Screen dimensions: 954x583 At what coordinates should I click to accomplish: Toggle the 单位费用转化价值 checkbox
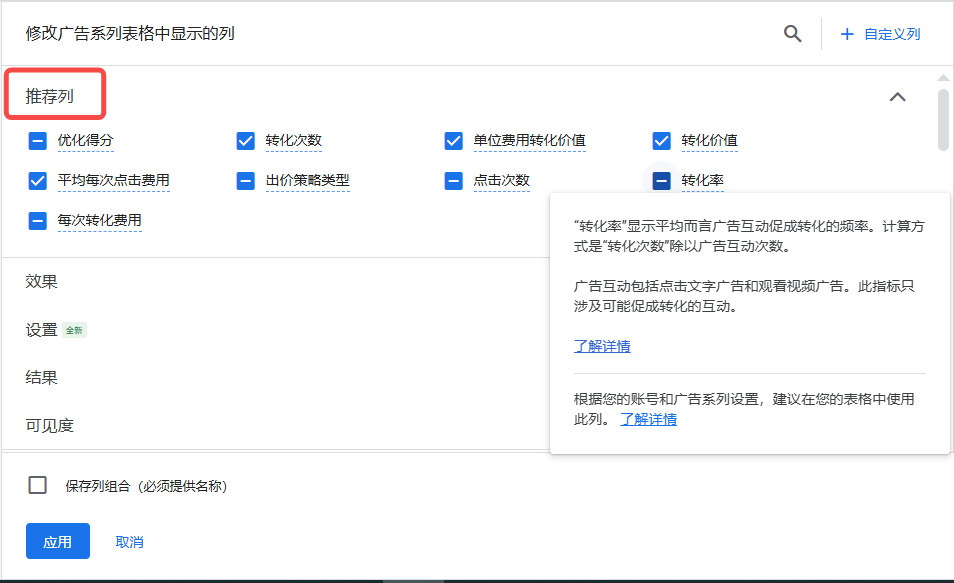pyautogui.click(x=453, y=141)
